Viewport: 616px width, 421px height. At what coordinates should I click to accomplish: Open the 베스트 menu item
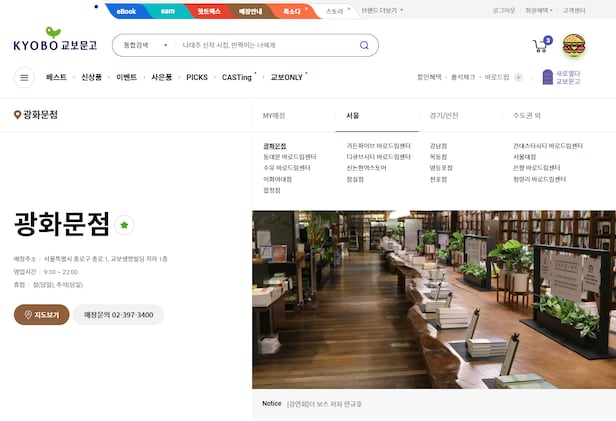point(56,77)
